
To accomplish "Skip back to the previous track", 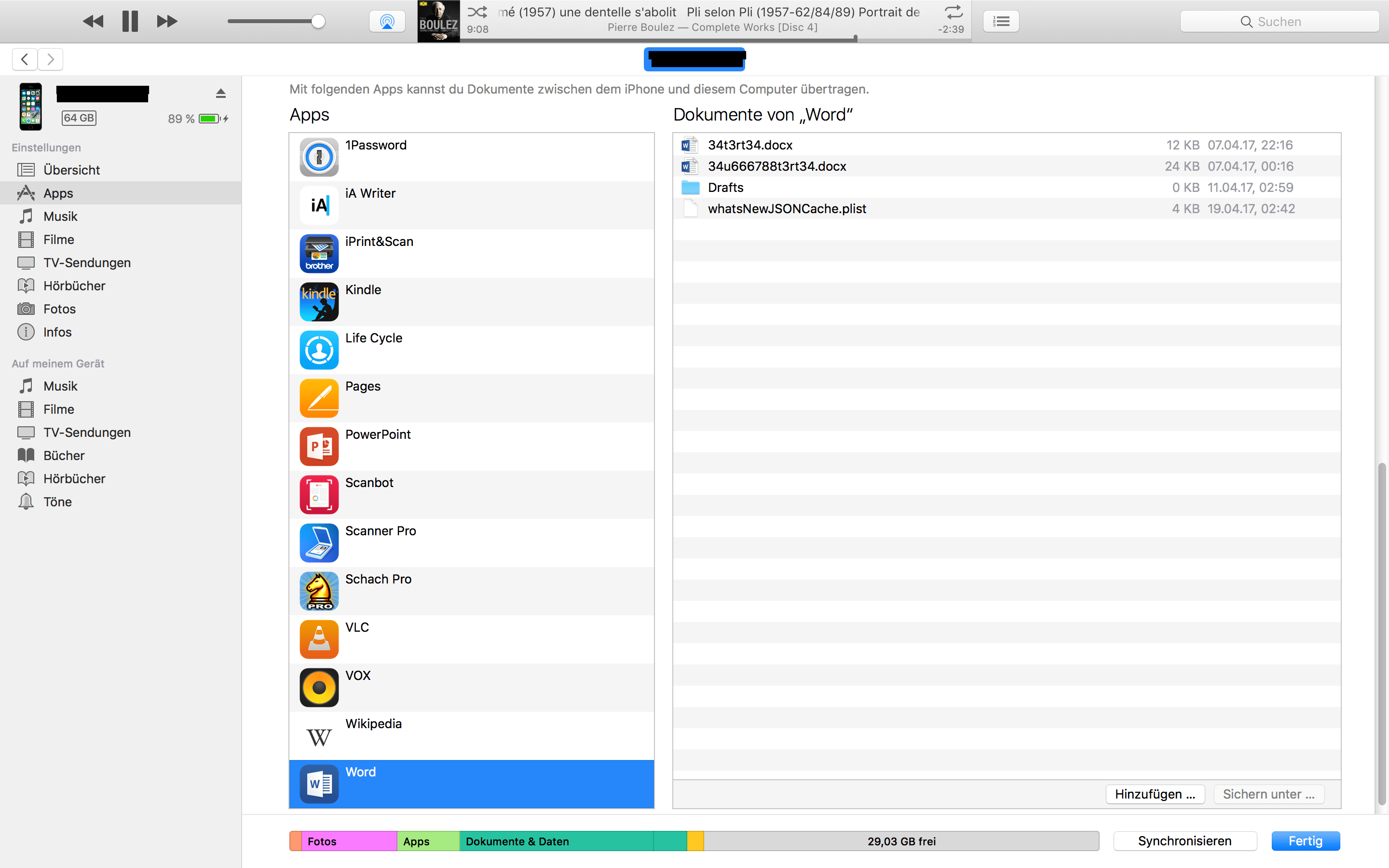I will pyautogui.click(x=93, y=22).
